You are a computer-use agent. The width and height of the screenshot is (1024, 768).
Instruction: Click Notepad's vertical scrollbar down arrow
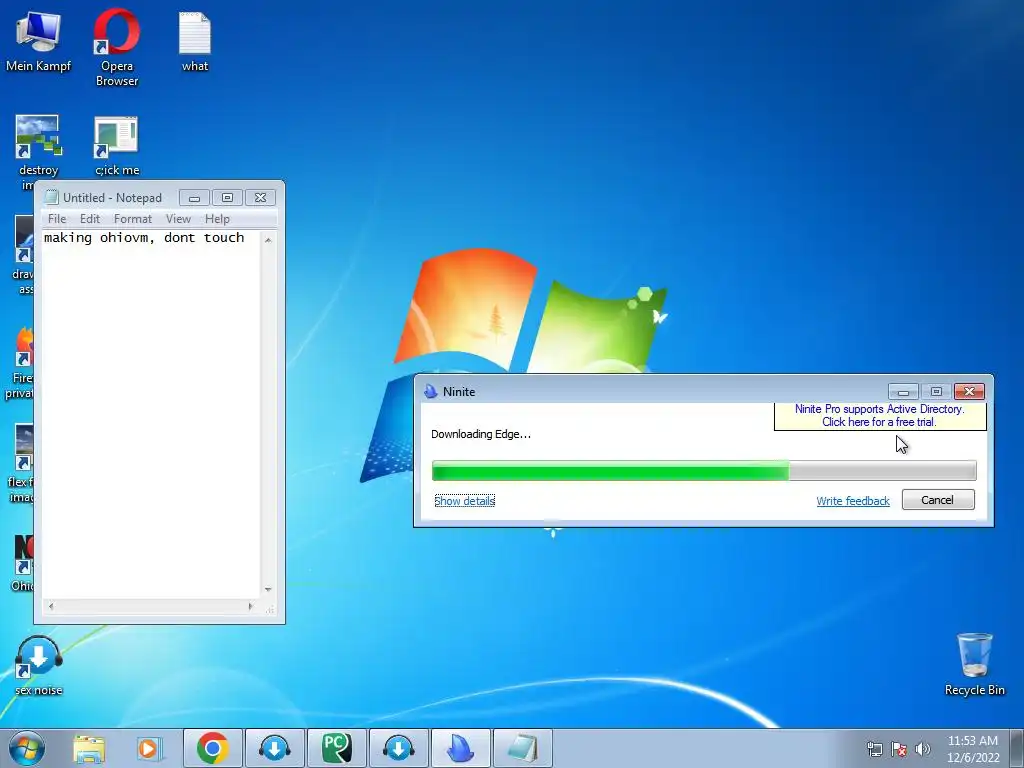[x=268, y=589]
